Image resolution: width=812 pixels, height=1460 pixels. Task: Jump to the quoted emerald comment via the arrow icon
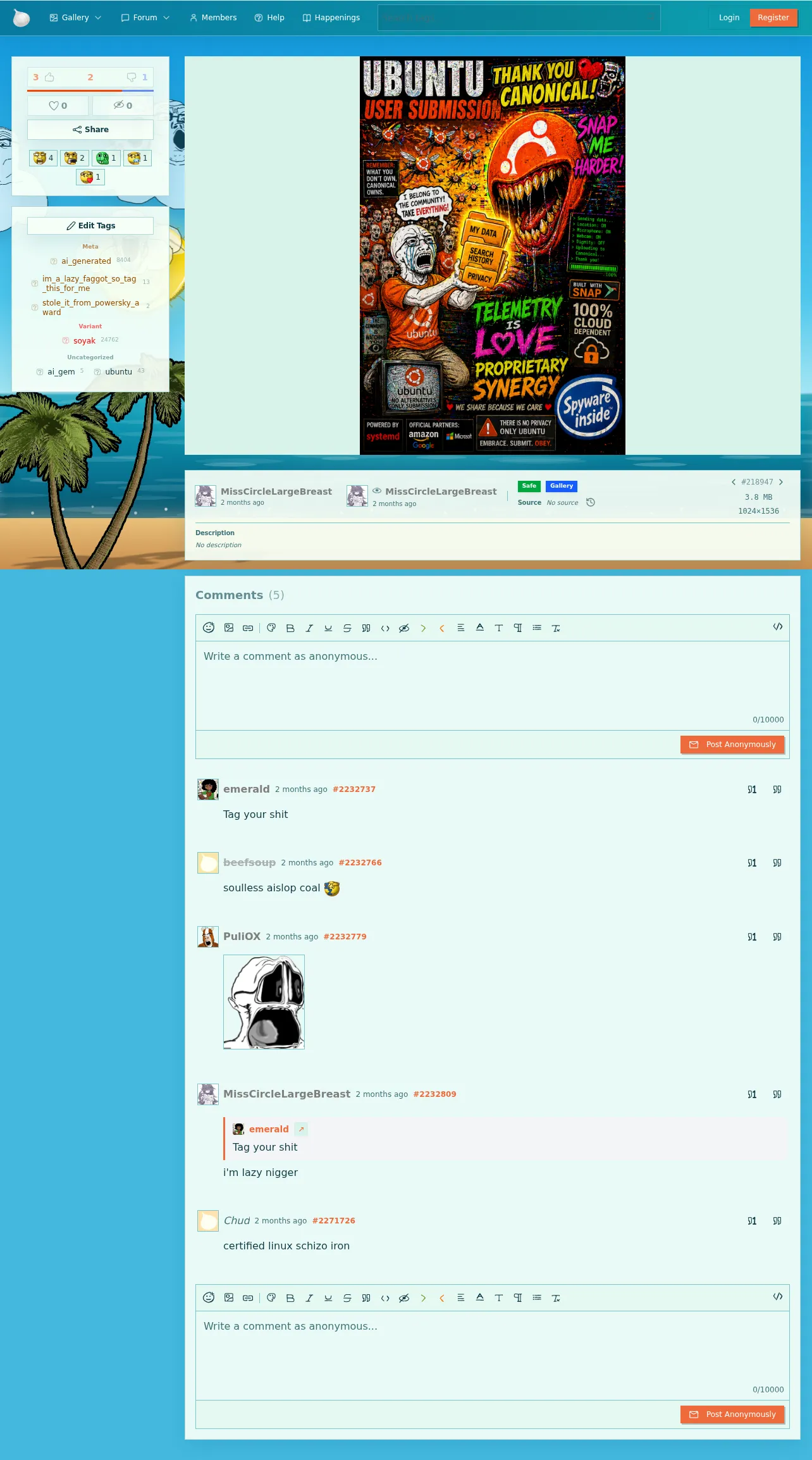pos(301,1129)
